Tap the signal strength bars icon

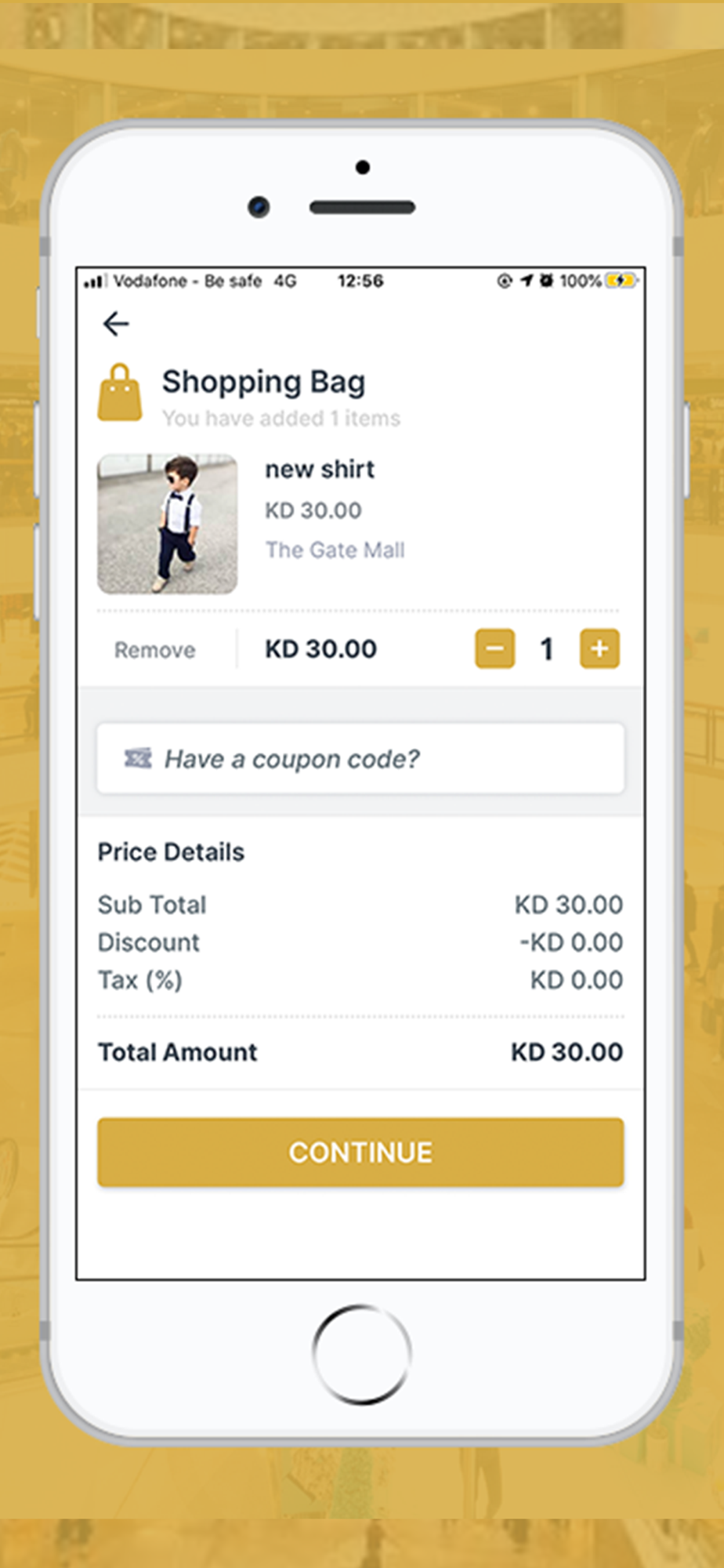(x=94, y=281)
